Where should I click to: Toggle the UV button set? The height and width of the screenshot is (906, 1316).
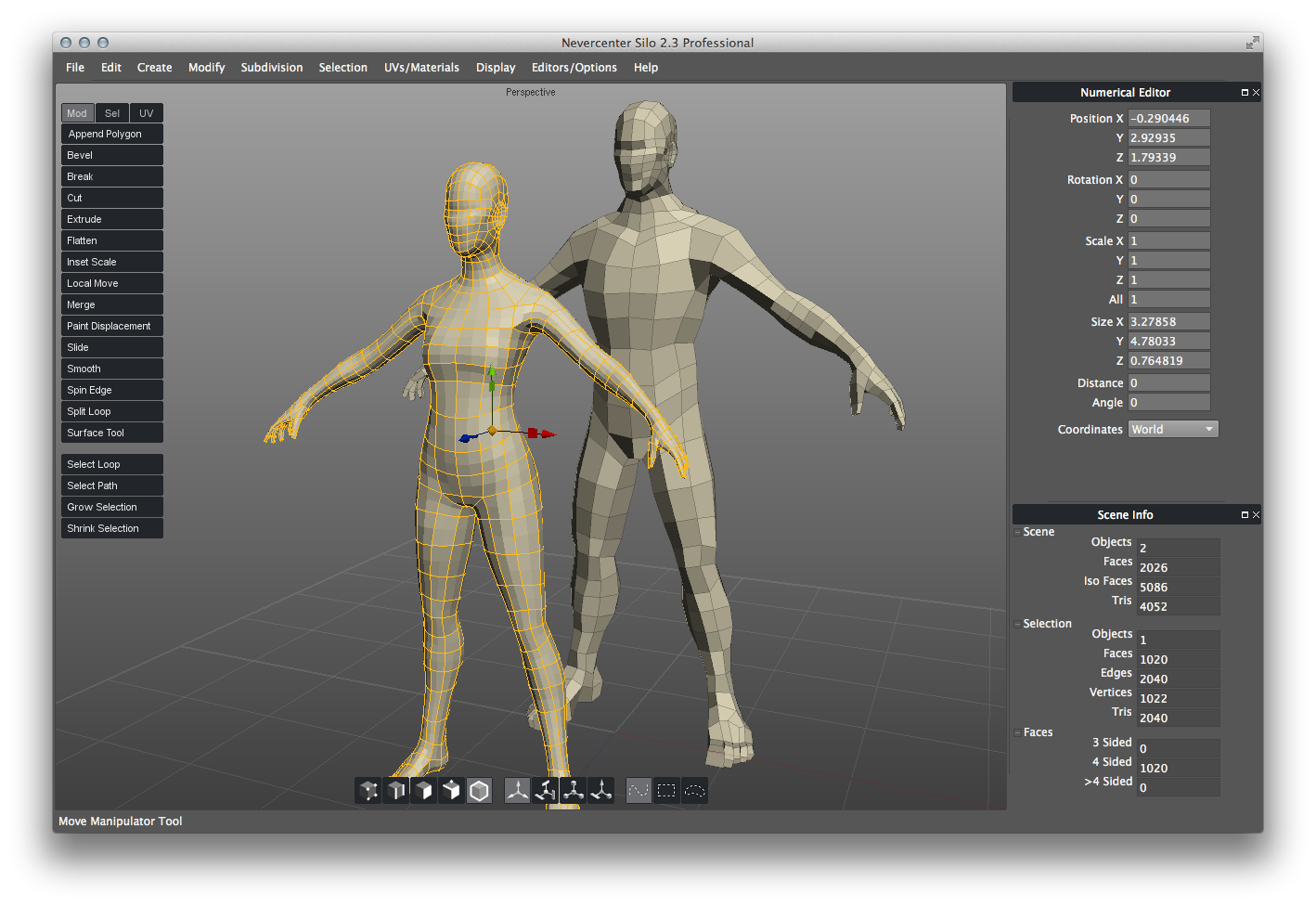click(147, 113)
